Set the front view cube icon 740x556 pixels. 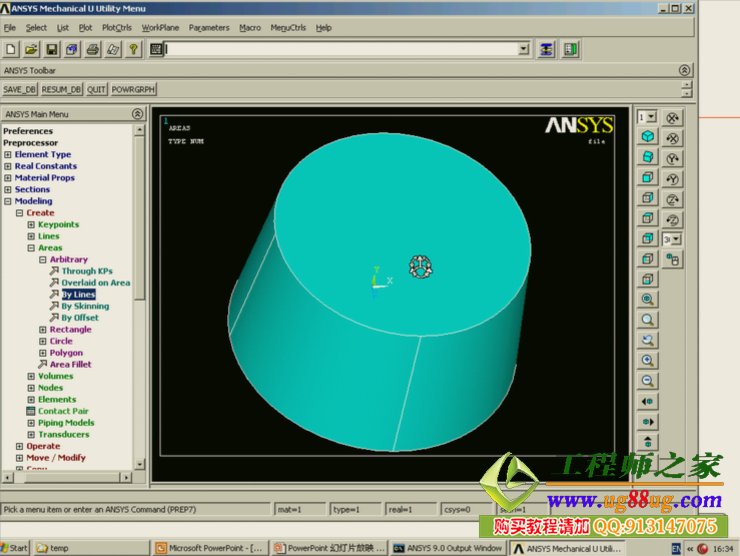pos(648,177)
